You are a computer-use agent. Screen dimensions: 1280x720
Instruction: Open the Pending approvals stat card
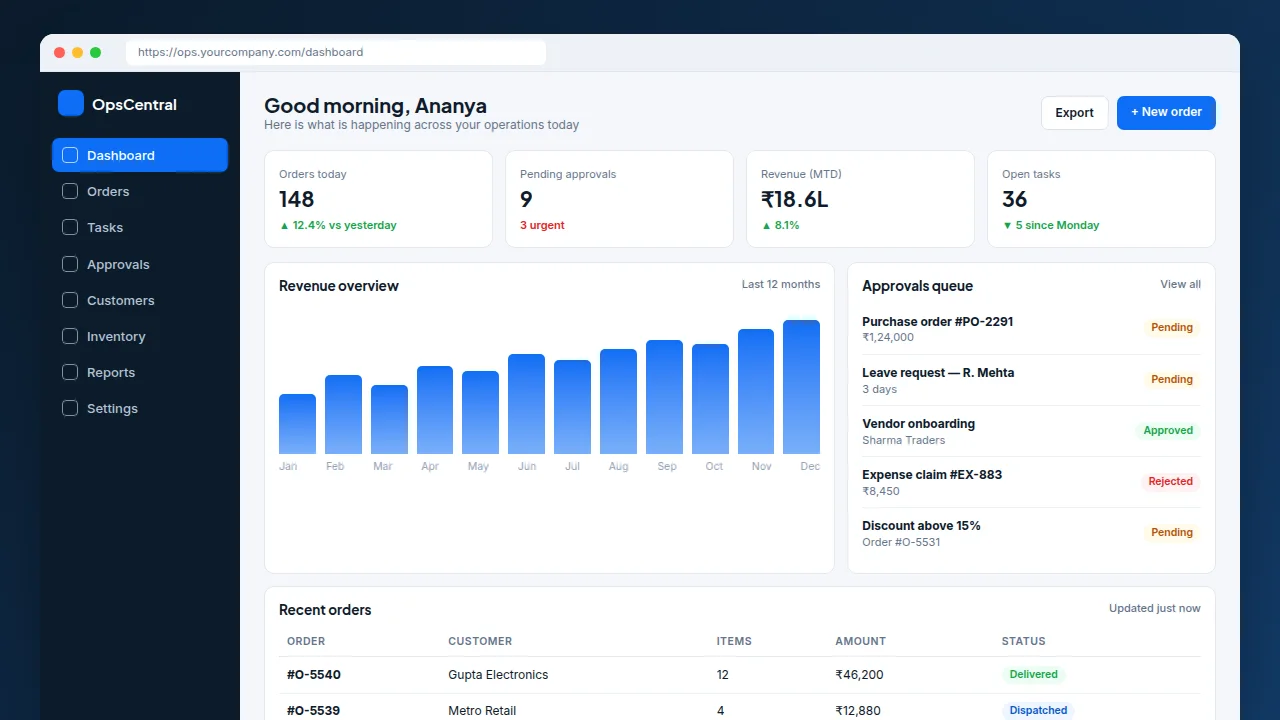point(619,199)
